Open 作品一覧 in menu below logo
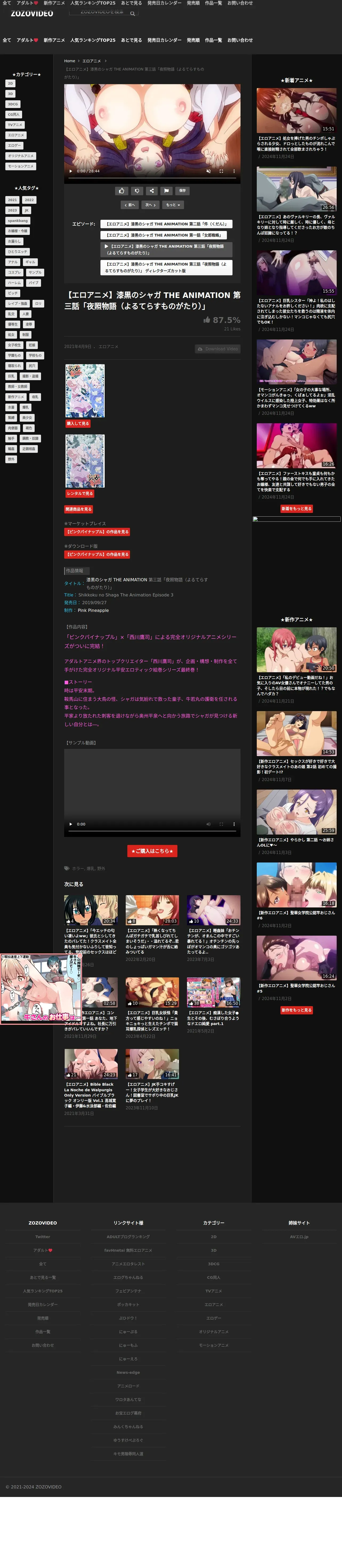This screenshot has width=342, height=1568. pos(213,40)
